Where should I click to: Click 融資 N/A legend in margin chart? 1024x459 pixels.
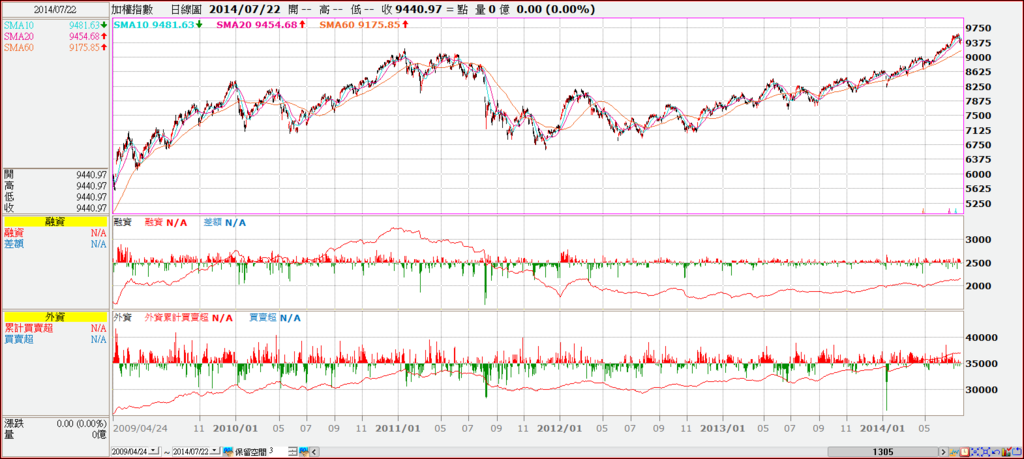click(166, 223)
